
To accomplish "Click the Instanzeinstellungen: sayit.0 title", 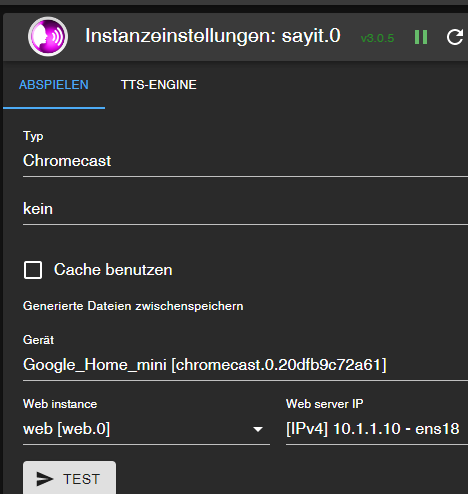I will pyautogui.click(x=213, y=36).
